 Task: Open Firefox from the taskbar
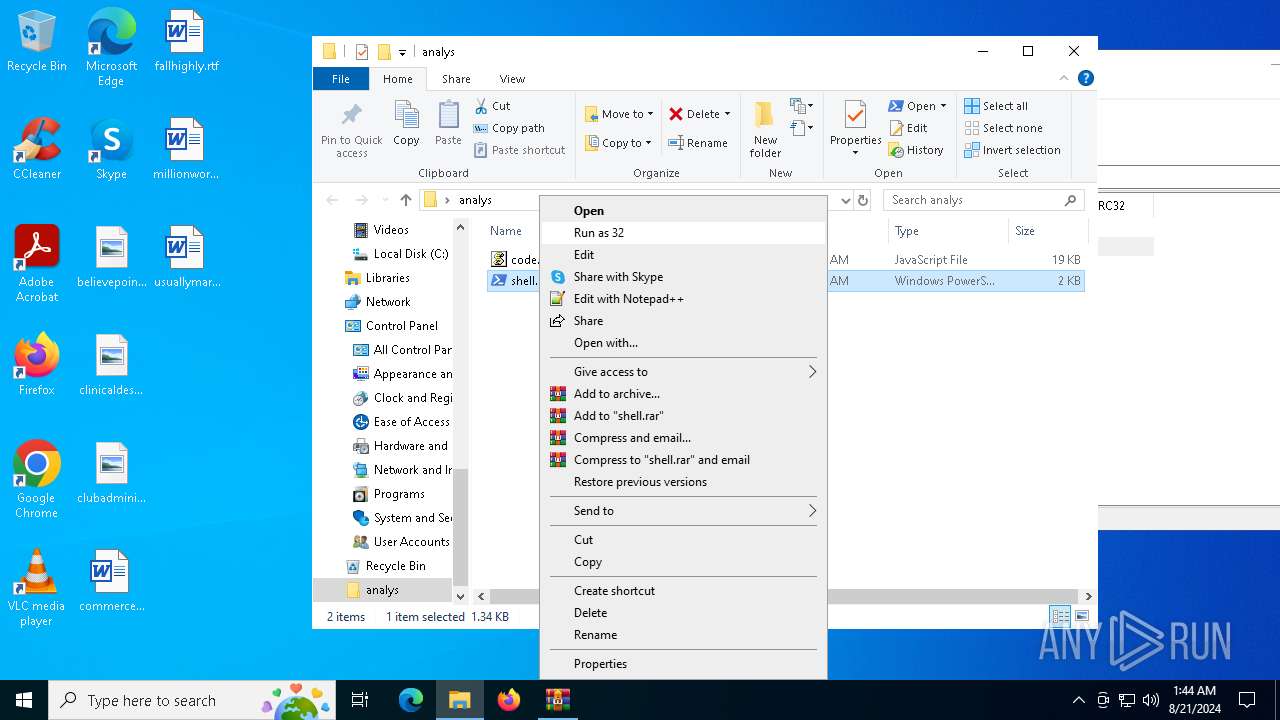pyautogui.click(x=509, y=700)
